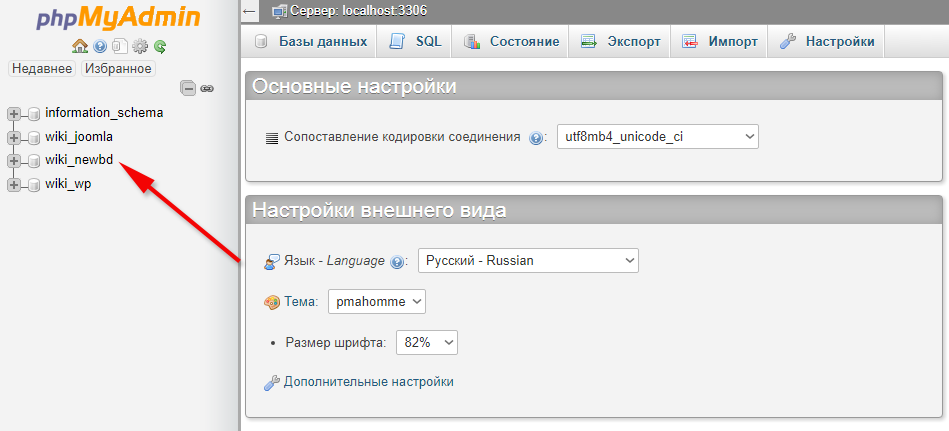Expand the information_schema database node
This screenshot has width=949, height=431.
coord(14,113)
